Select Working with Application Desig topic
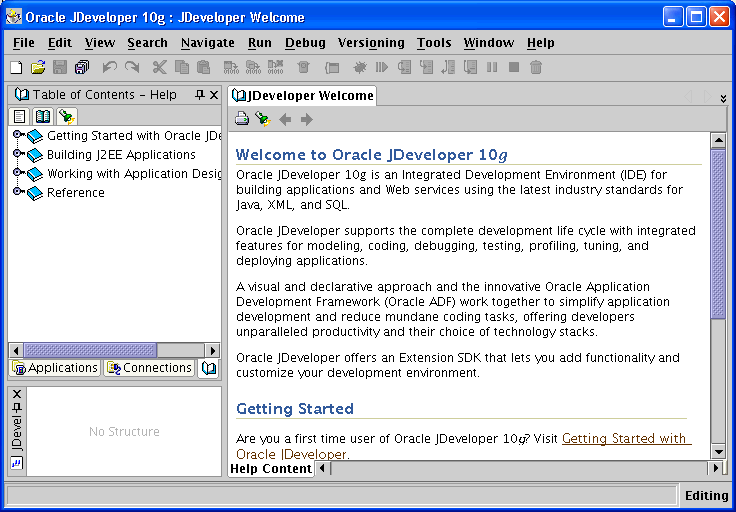The width and height of the screenshot is (736, 512). tap(134, 174)
